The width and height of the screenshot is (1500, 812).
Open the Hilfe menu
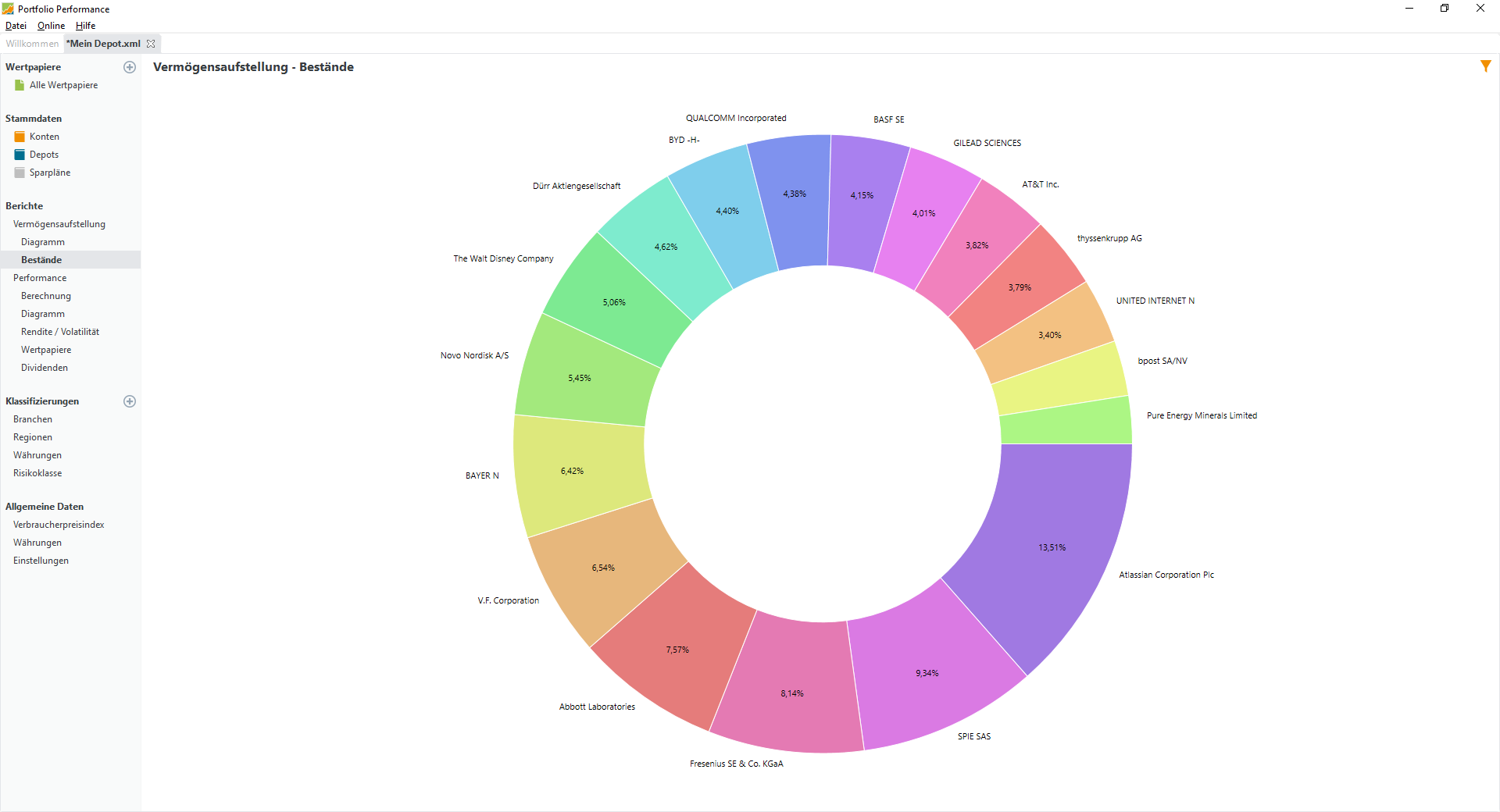coord(85,26)
